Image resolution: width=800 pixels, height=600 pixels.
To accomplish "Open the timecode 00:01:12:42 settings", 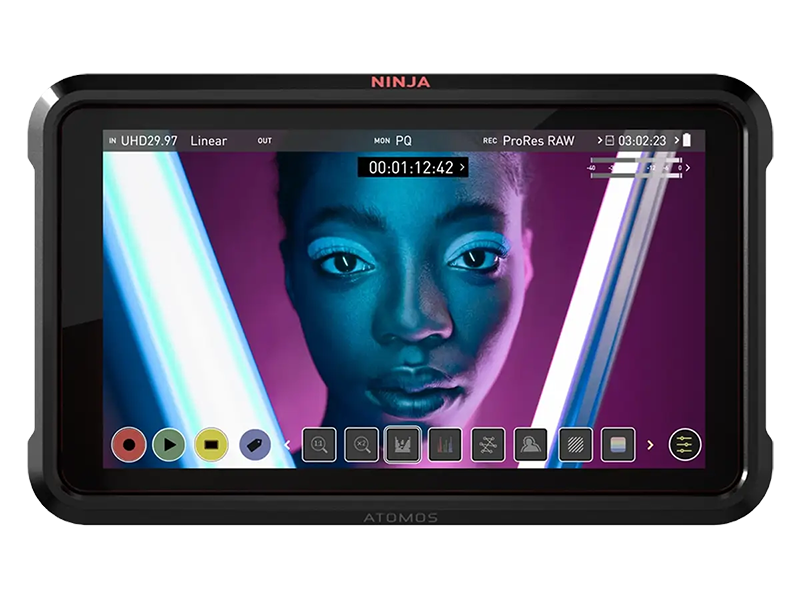I will click(412, 168).
